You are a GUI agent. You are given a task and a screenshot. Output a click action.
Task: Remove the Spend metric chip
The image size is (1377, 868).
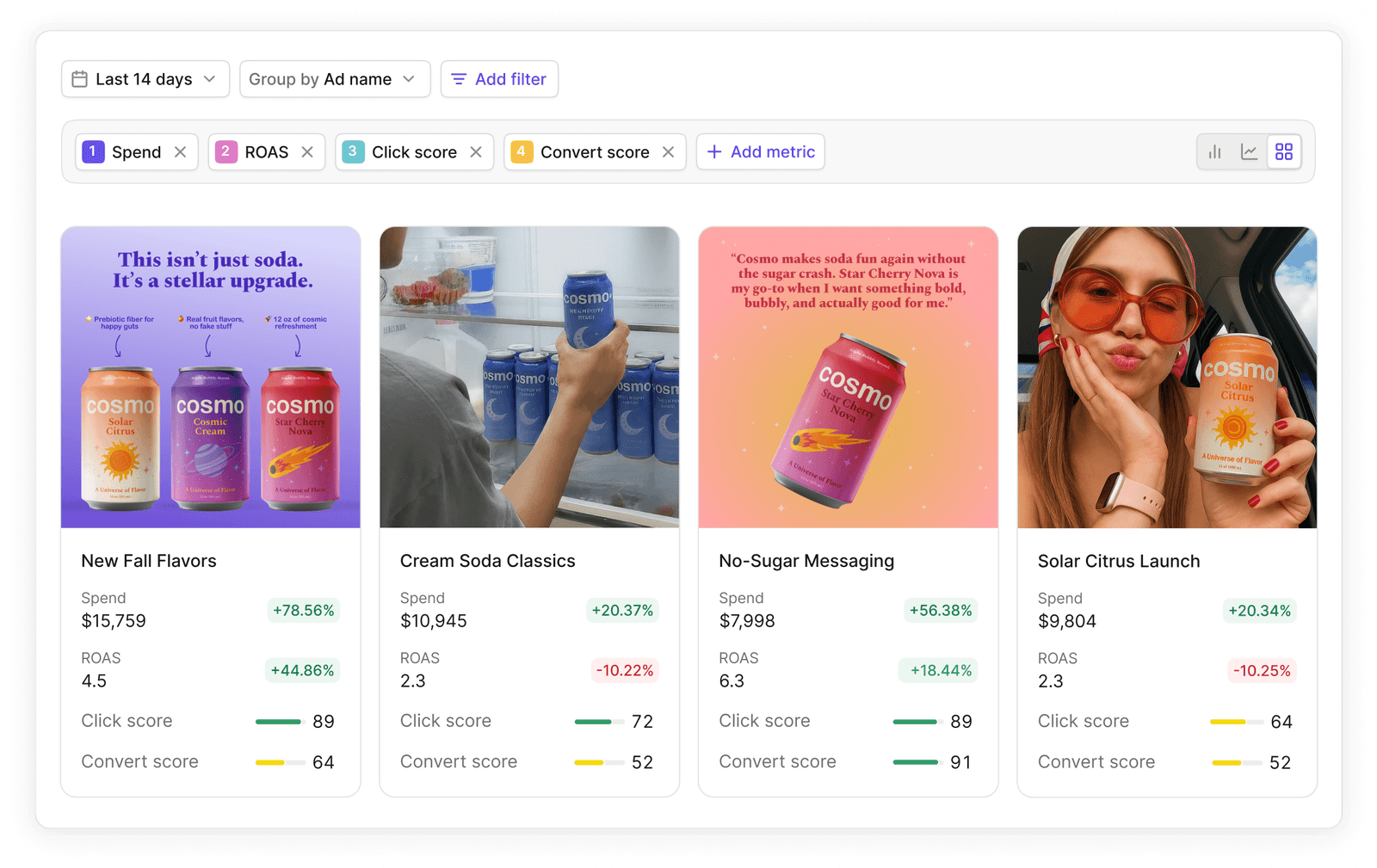coord(180,152)
